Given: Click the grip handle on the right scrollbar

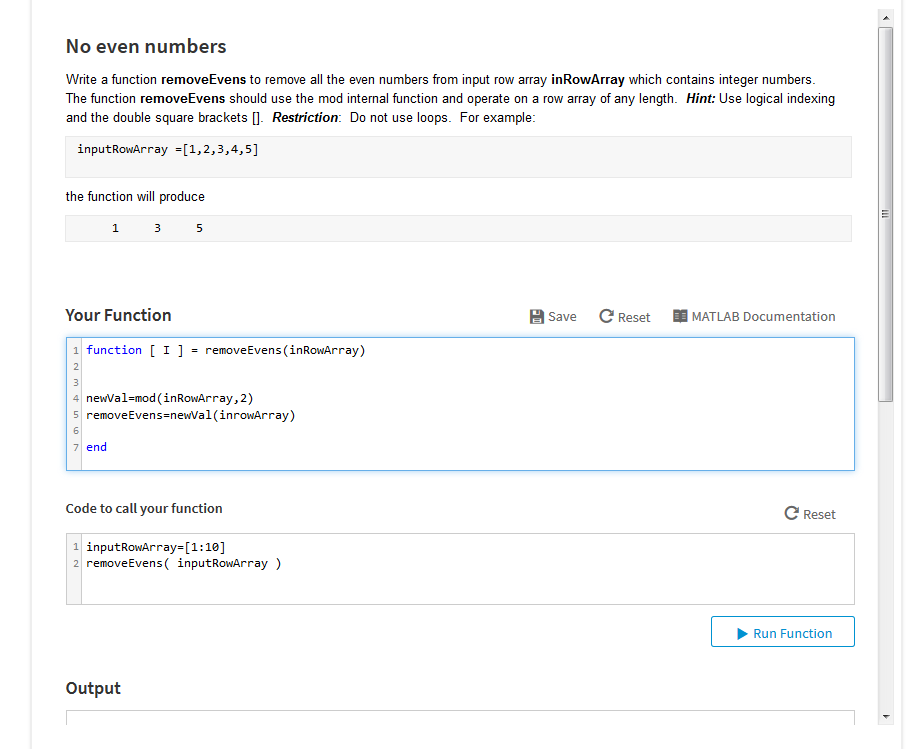Looking at the screenshot, I should pyautogui.click(x=885, y=213).
